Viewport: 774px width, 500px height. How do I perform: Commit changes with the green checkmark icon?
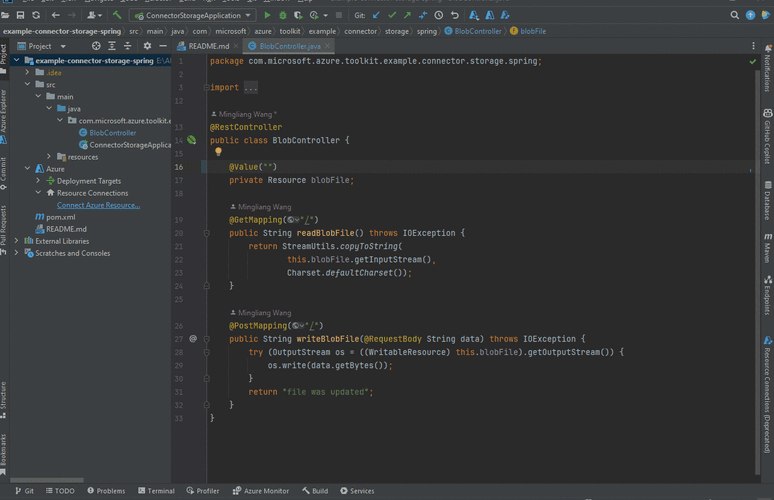(392, 15)
